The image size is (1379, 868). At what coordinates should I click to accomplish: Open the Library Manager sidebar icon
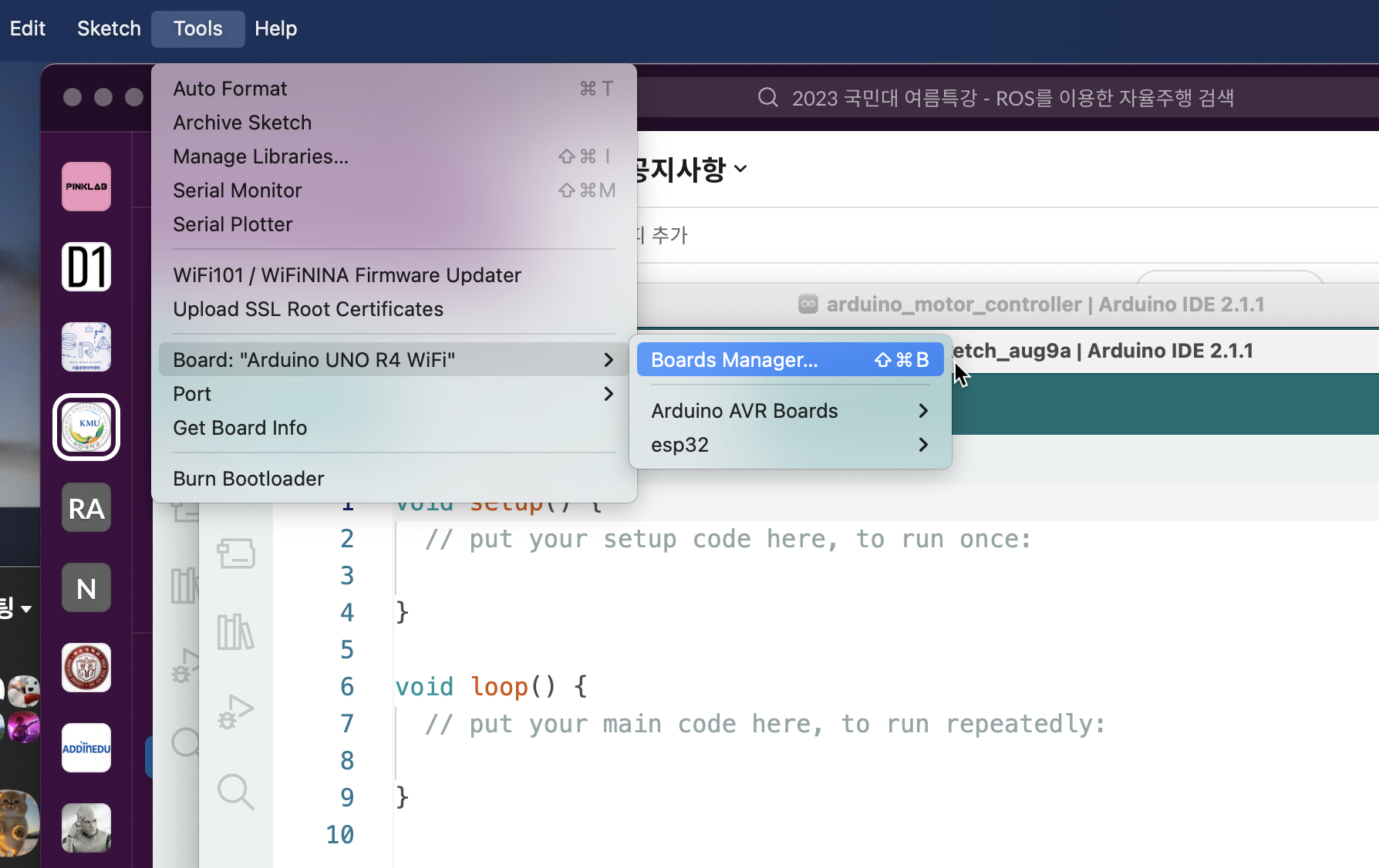pyautogui.click(x=236, y=632)
